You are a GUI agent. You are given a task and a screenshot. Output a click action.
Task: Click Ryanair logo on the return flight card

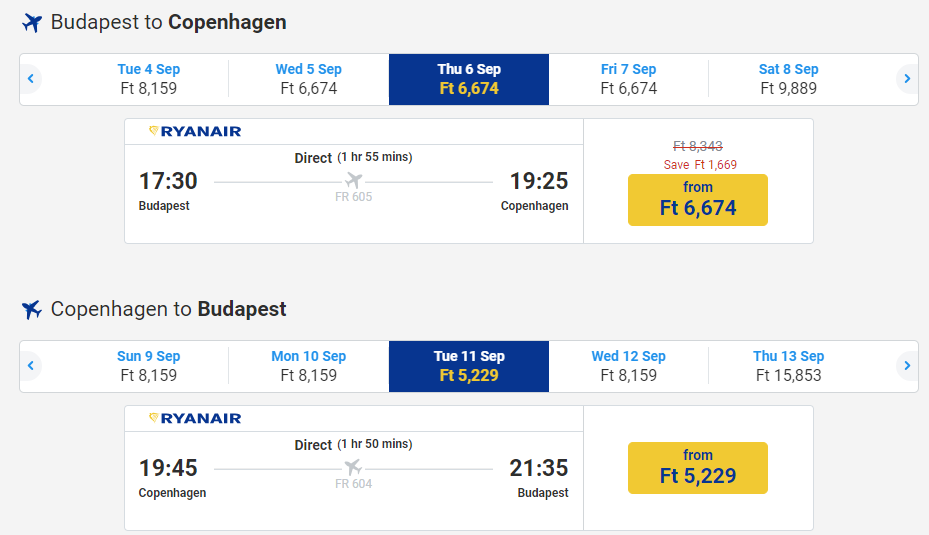195,418
